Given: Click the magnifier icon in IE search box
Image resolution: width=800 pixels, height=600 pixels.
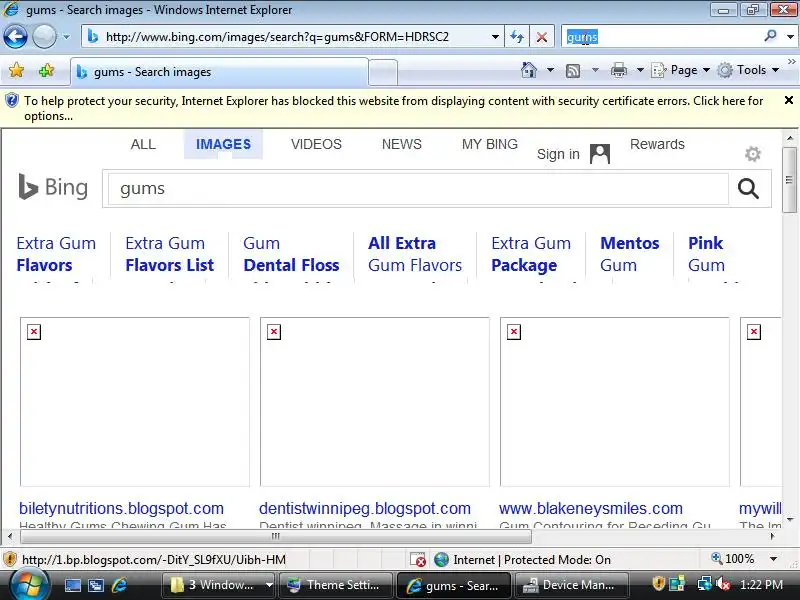Looking at the screenshot, I should pos(770,36).
